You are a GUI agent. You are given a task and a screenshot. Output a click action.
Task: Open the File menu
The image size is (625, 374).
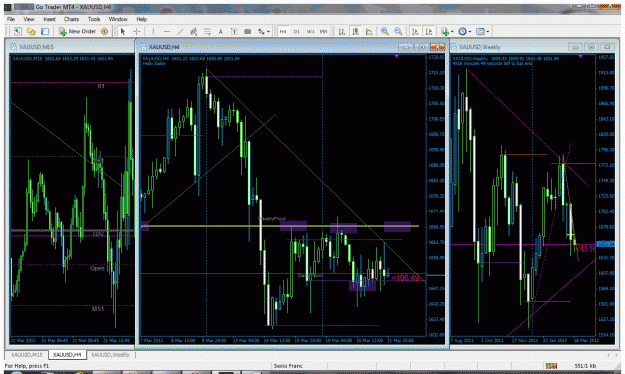(11, 19)
